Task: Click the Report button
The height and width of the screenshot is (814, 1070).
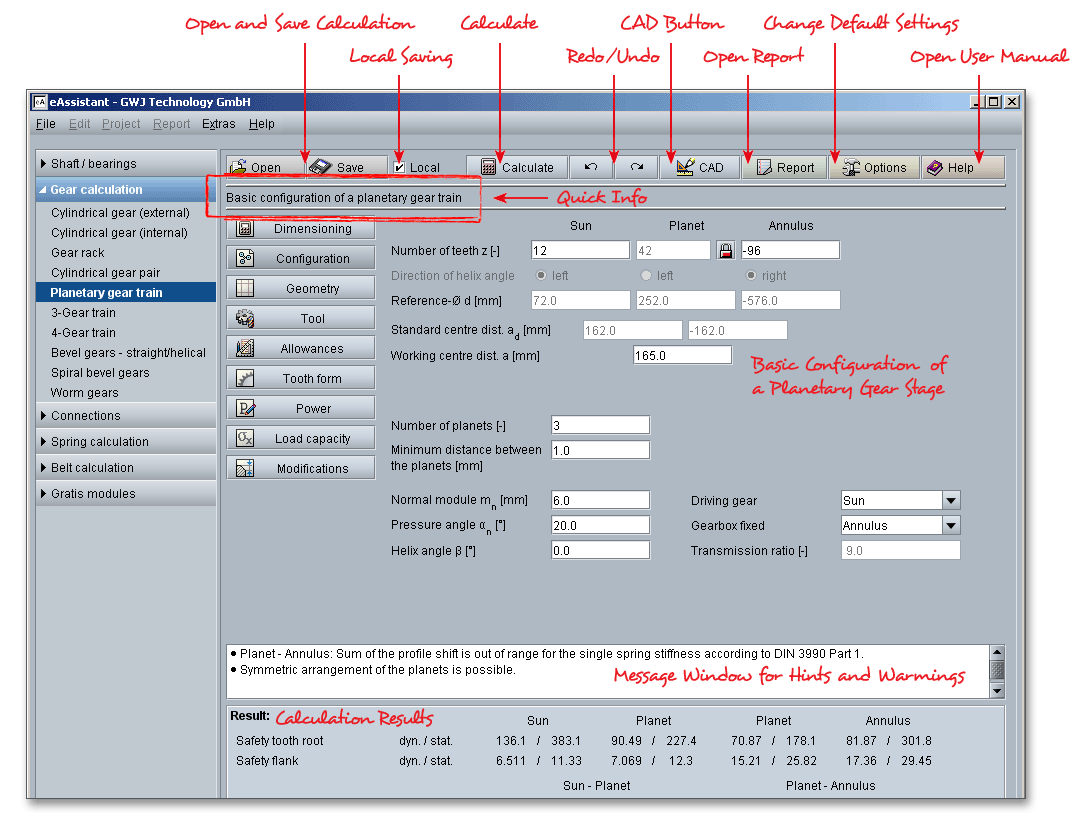Action: tap(785, 168)
